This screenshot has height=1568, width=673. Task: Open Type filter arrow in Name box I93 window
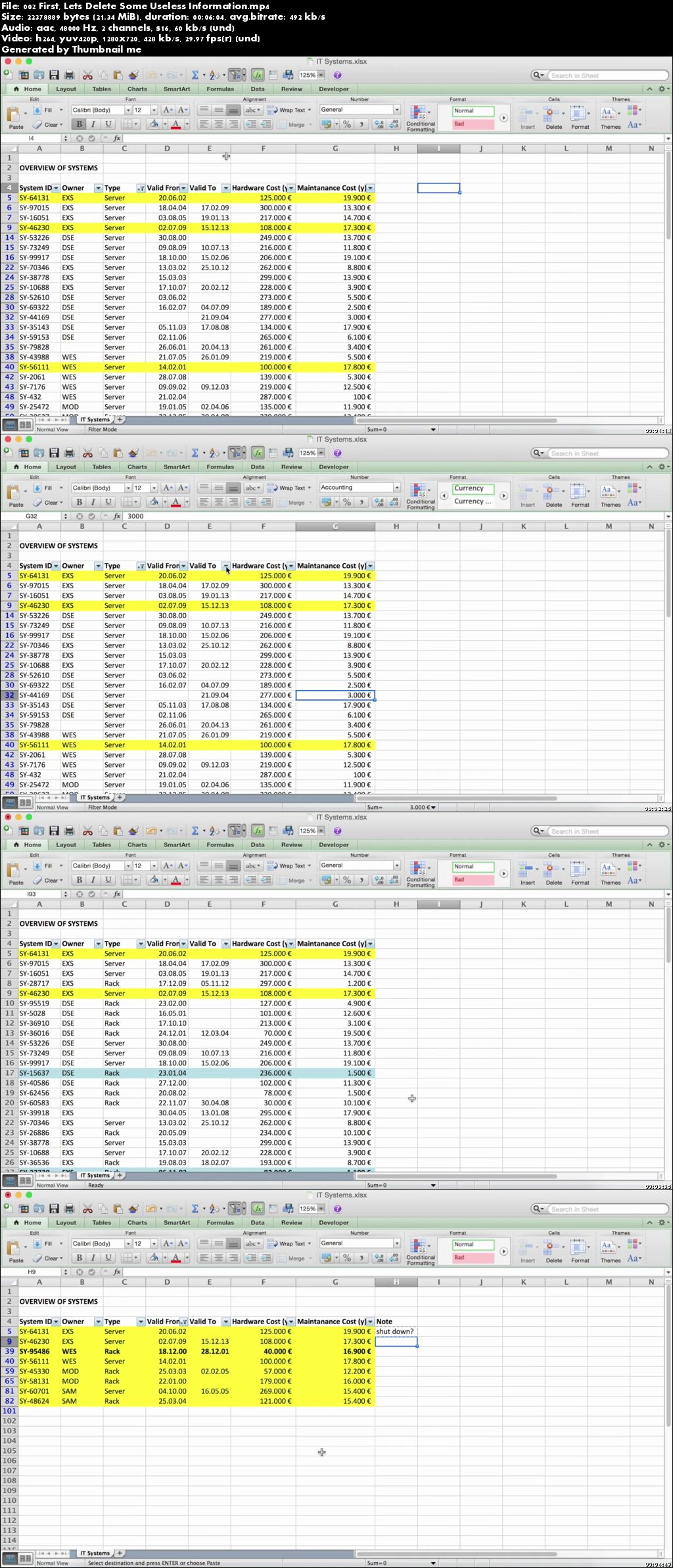[141, 944]
